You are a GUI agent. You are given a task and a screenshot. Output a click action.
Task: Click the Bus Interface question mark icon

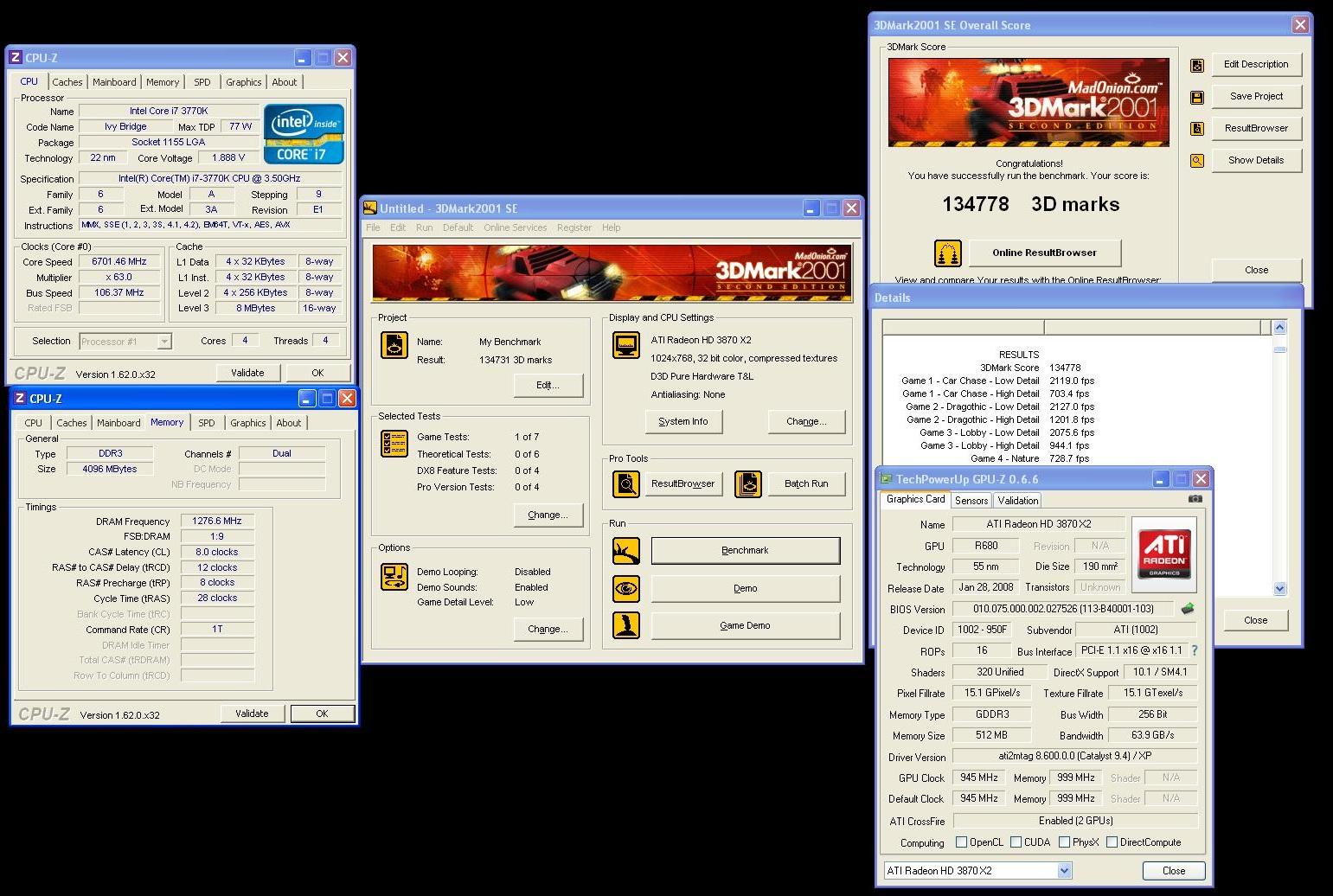(1195, 650)
